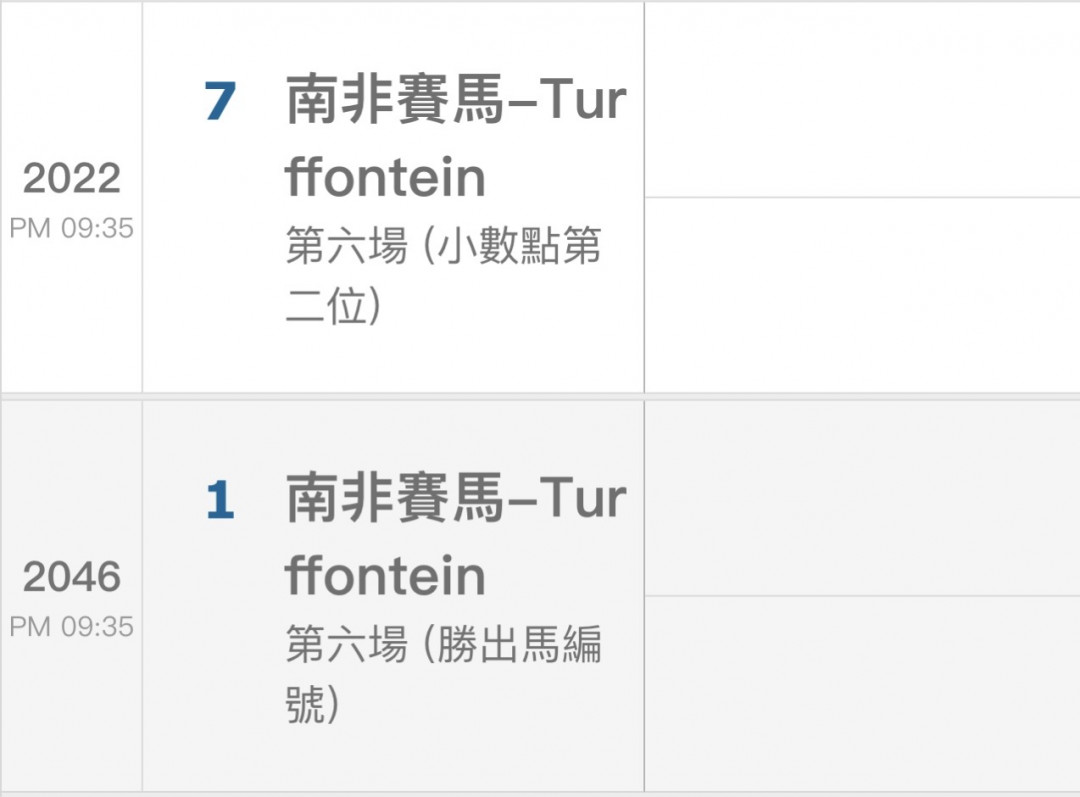The image size is (1080, 797).
Task: Click the 號) text ending in row 2046
Action: click(x=313, y=704)
